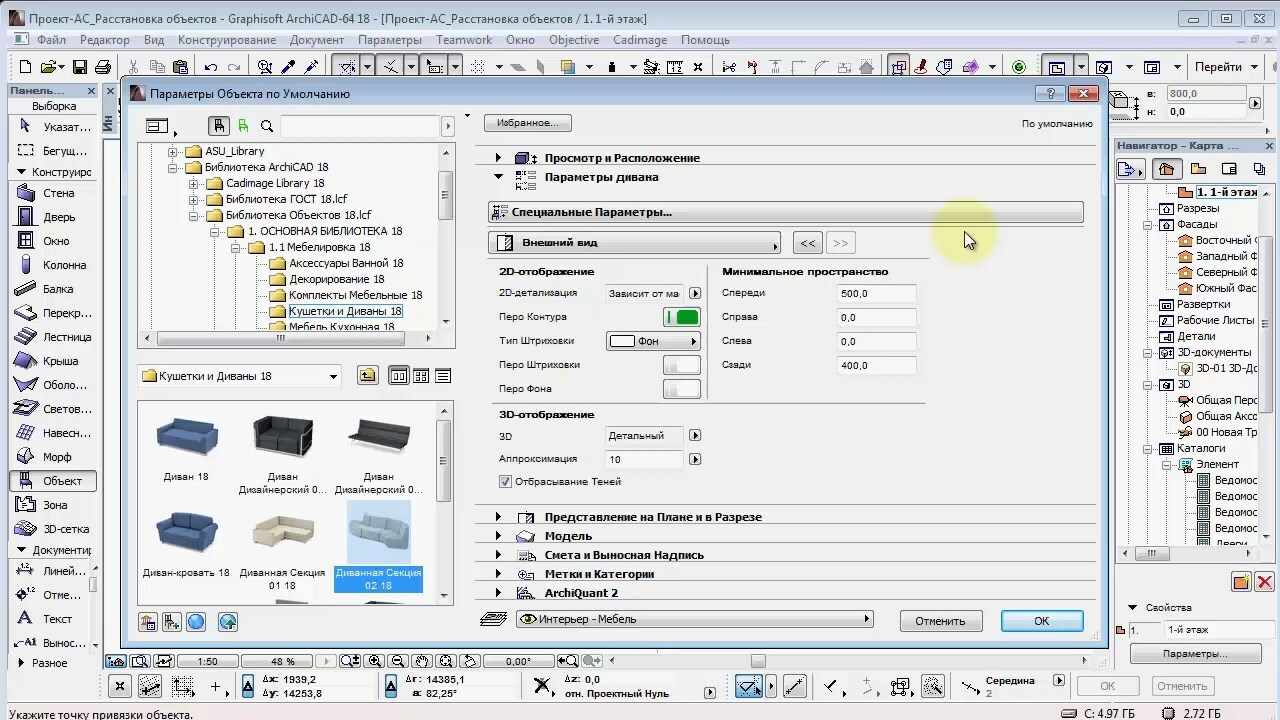
Task: Toggle large-icon thumbnail view button
Action: point(399,376)
